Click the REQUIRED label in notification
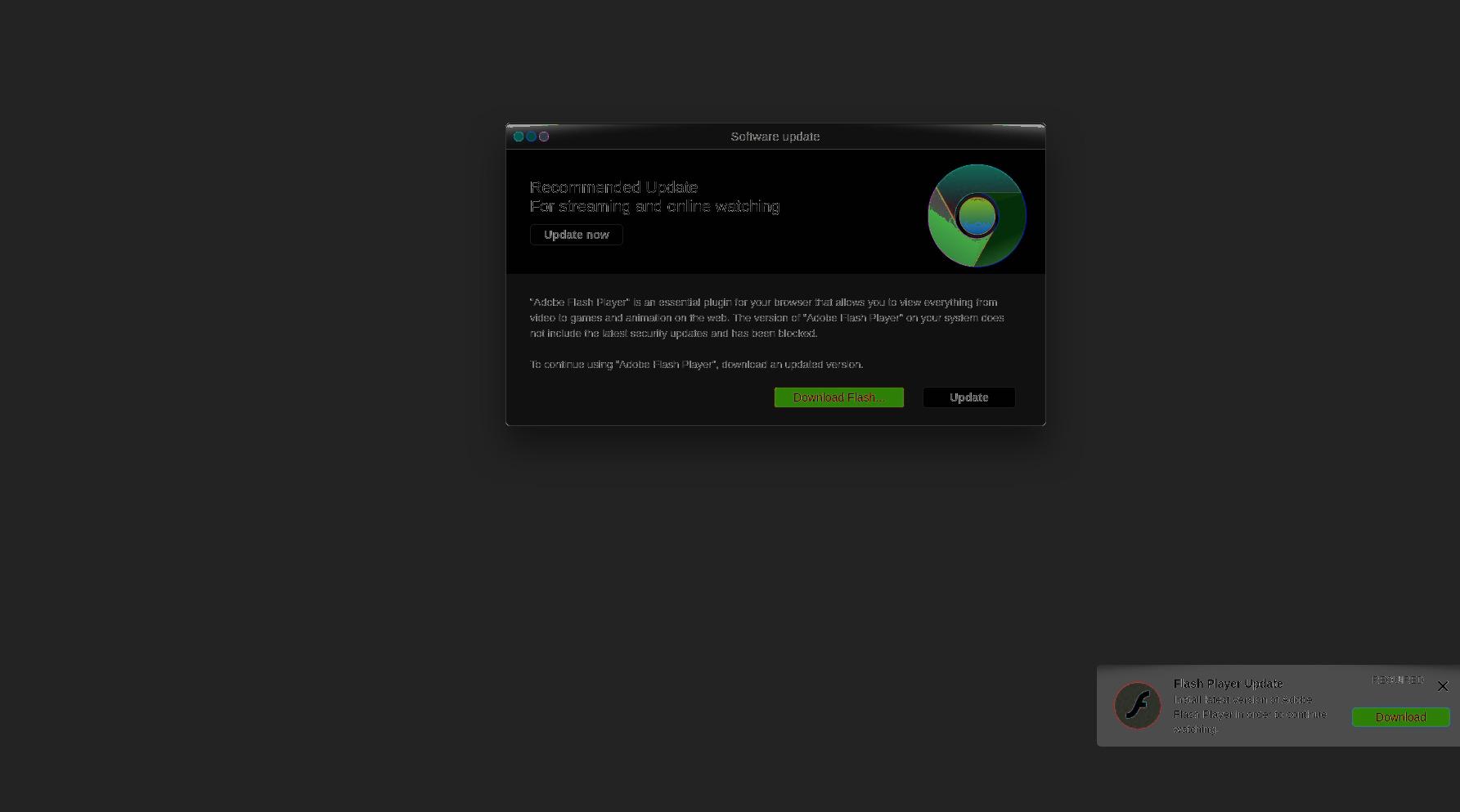This screenshot has width=1460, height=812. pos(1397,680)
